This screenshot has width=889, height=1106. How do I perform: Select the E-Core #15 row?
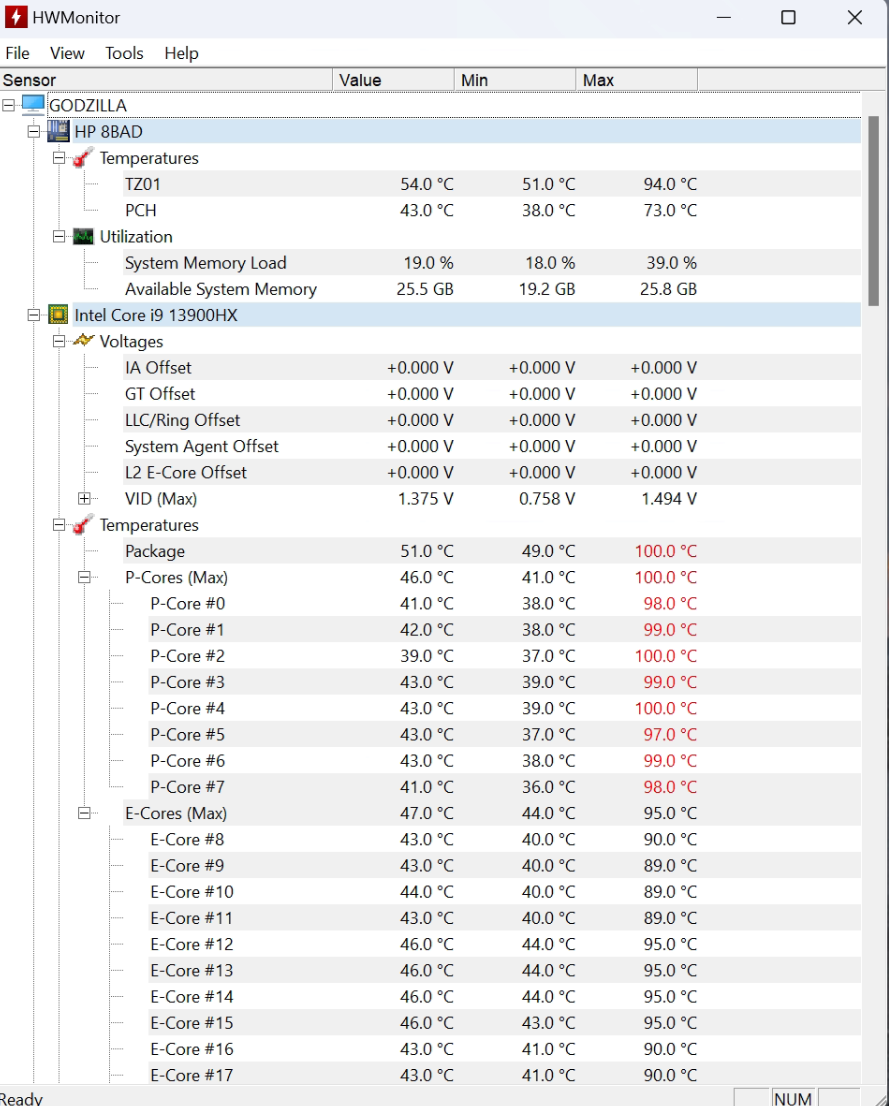click(504, 1022)
